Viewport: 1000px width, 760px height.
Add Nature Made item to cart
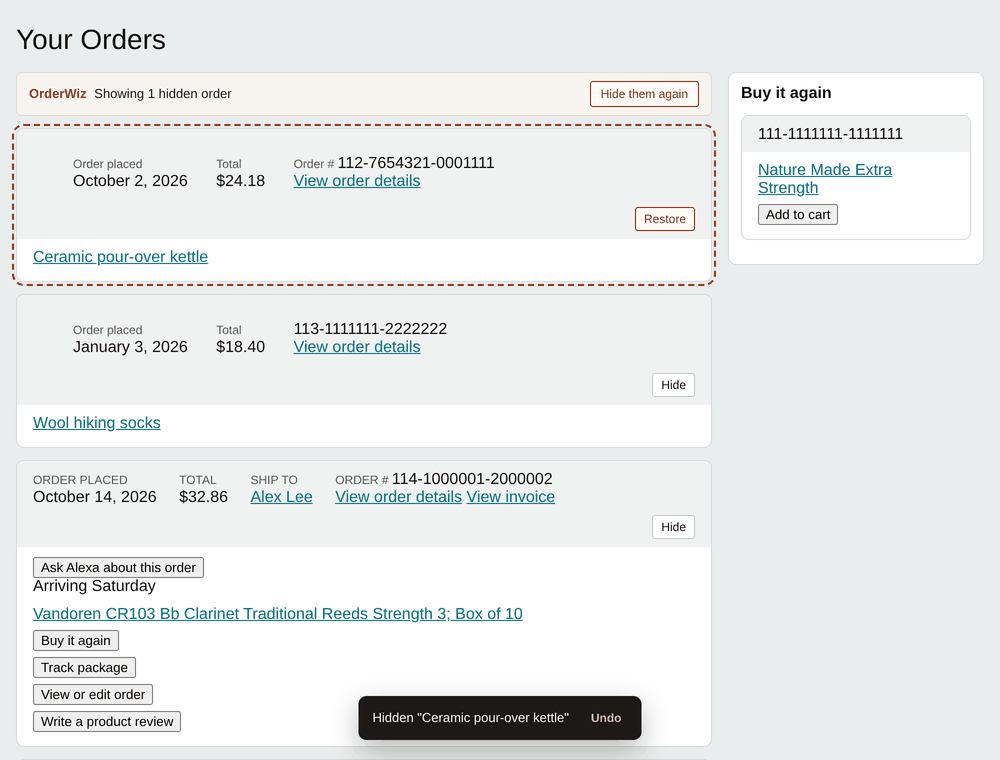point(798,215)
